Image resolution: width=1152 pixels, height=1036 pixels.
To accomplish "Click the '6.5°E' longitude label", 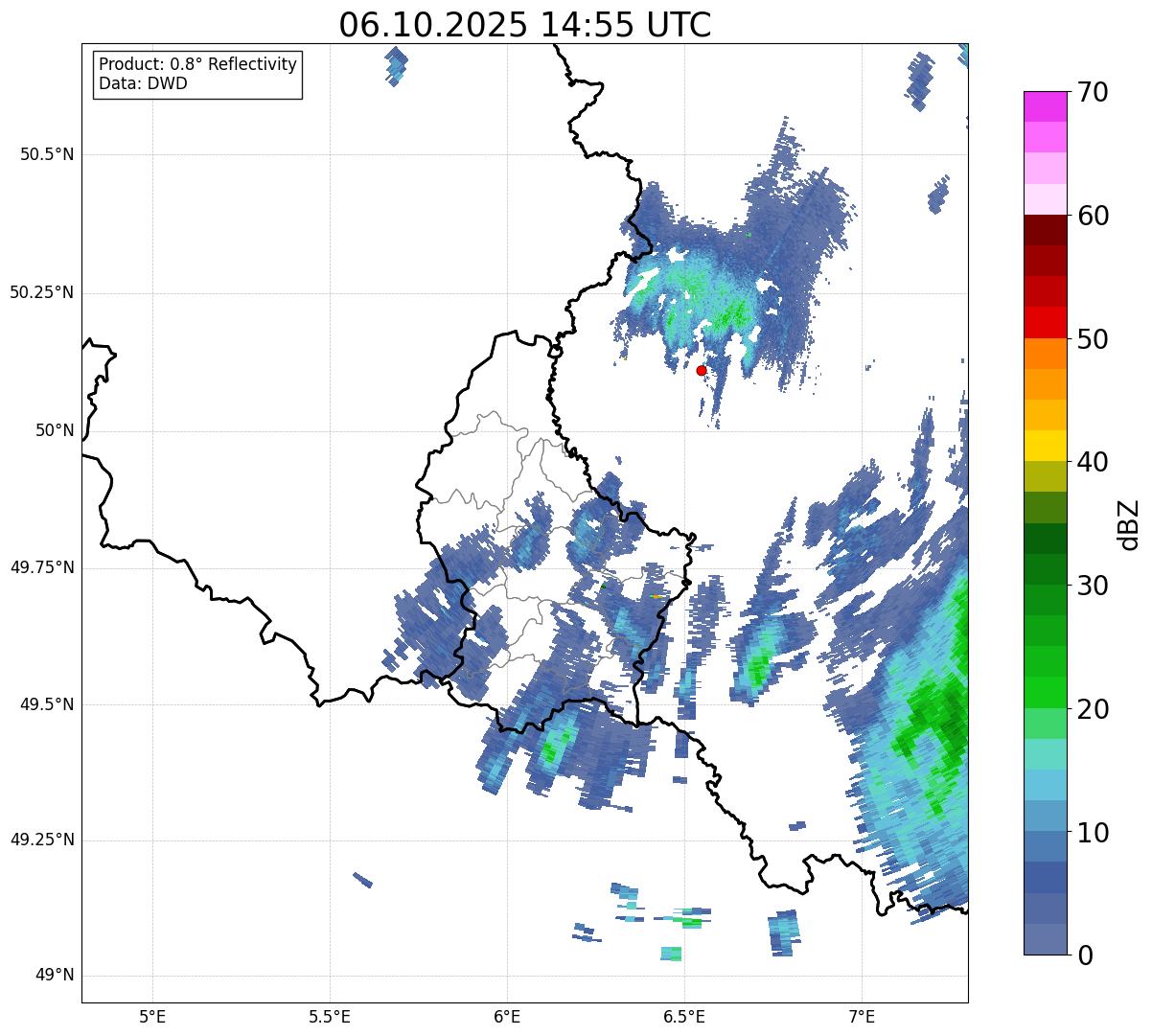I will pyautogui.click(x=684, y=1016).
